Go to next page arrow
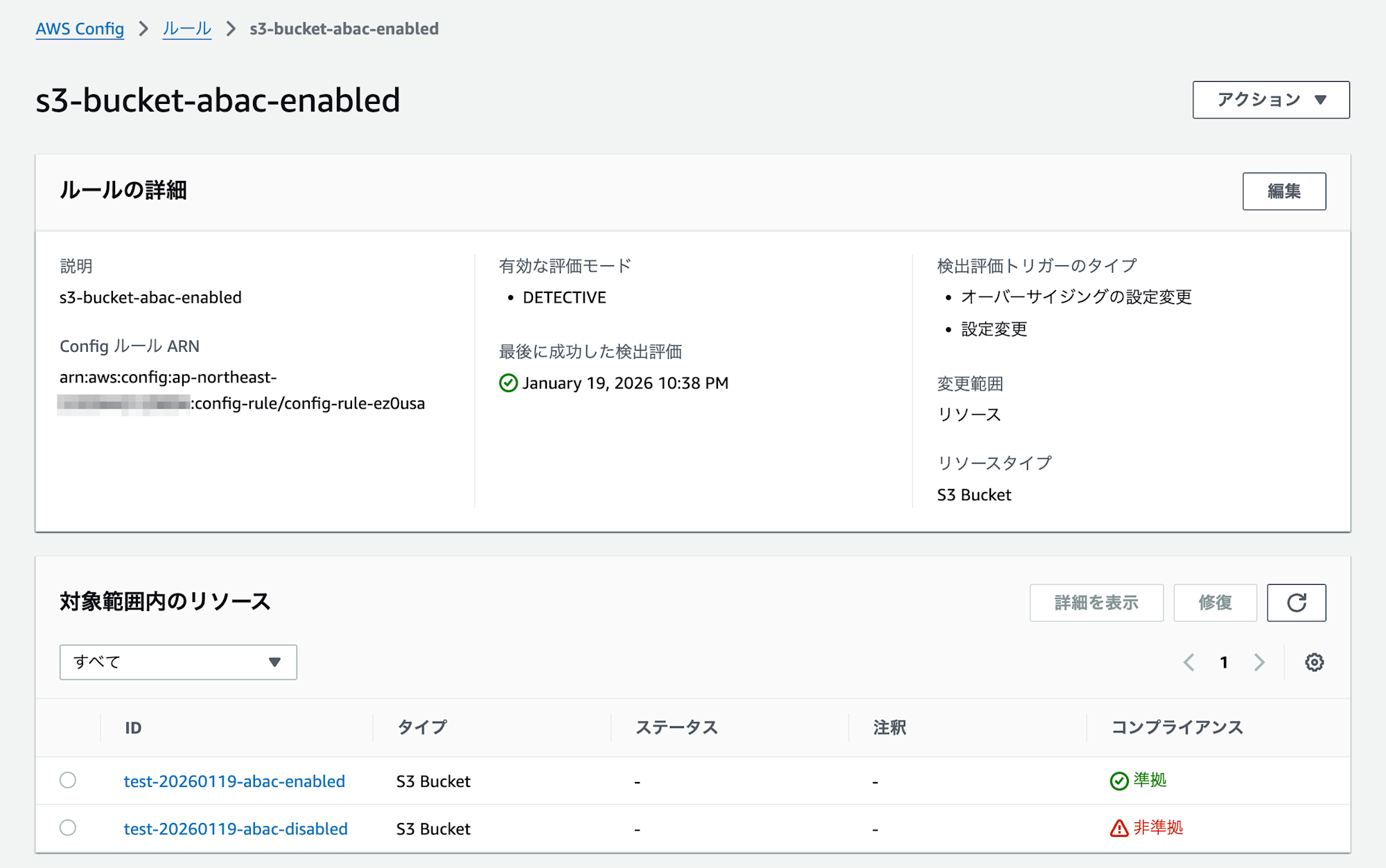Screen dimensions: 1386x868 [x=1259, y=662]
